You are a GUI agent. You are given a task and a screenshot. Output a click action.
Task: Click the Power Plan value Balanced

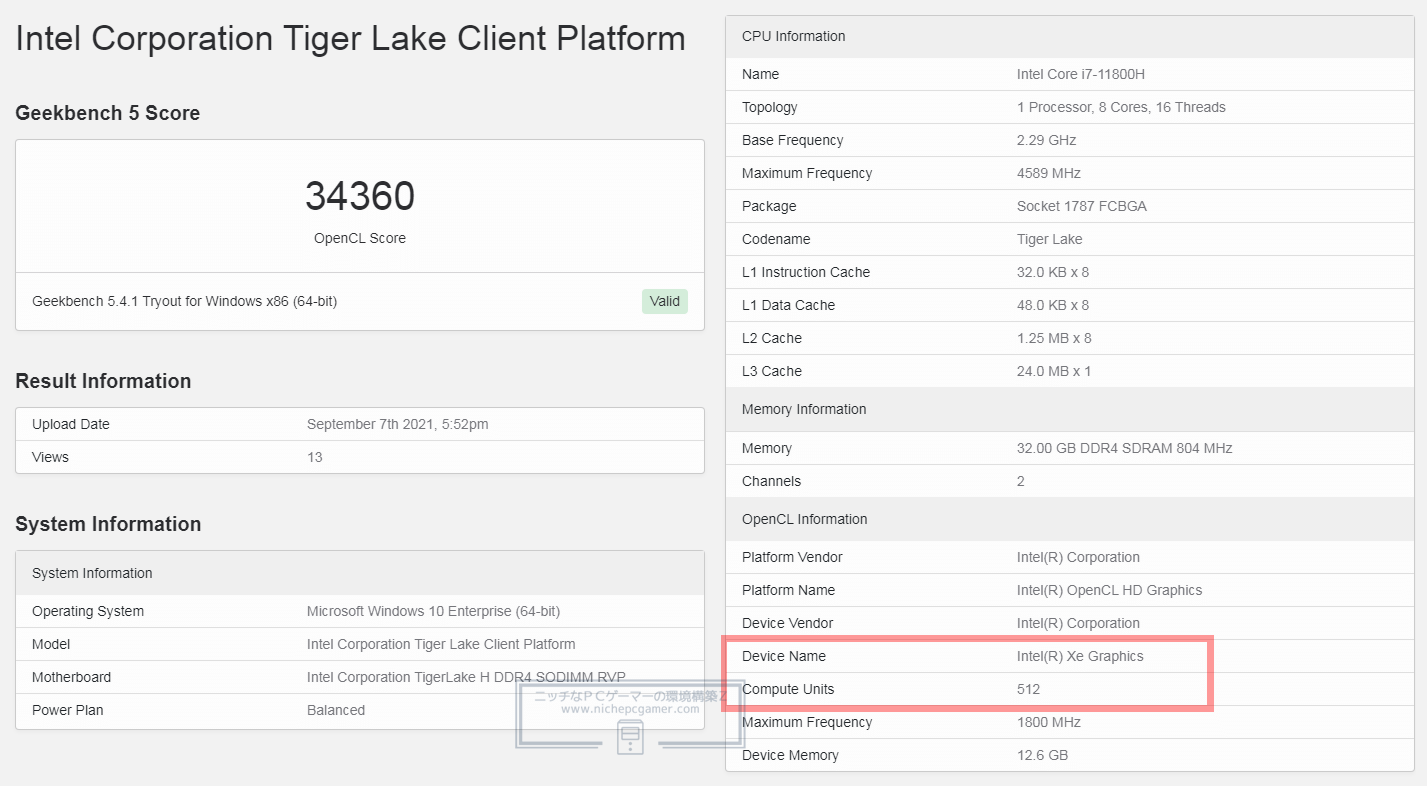click(336, 710)
